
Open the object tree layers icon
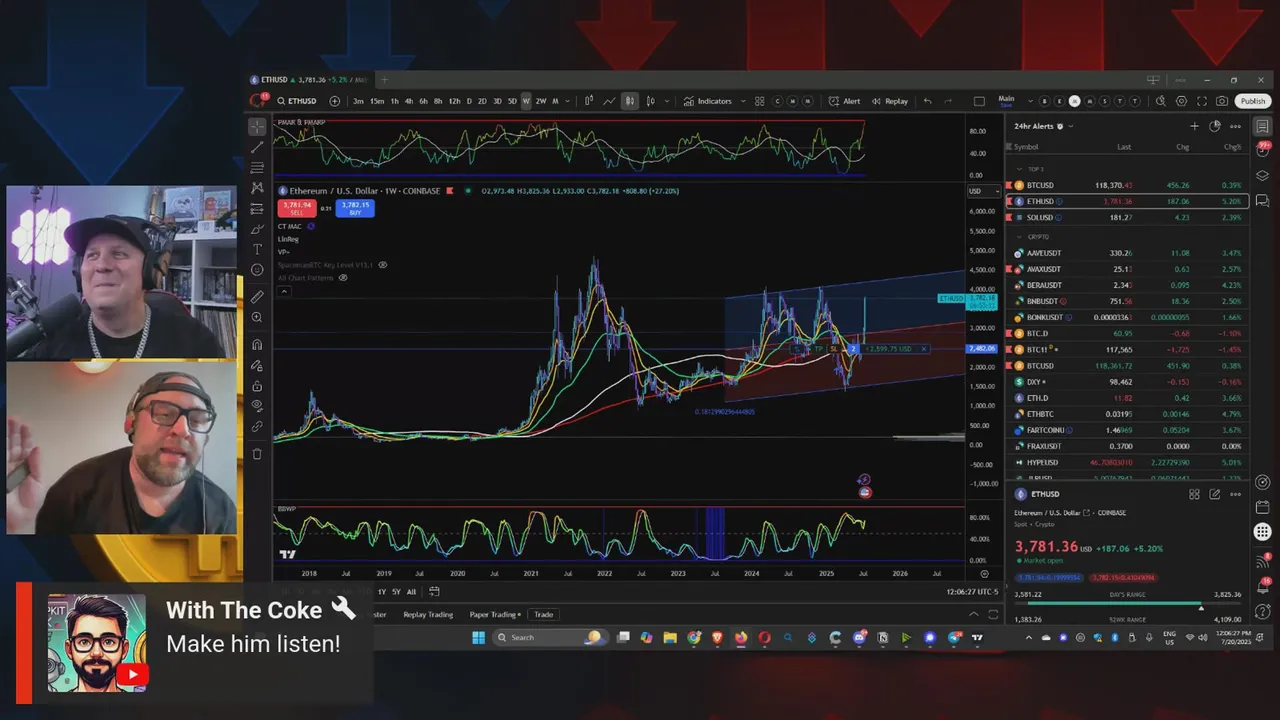click(1263, 175)
